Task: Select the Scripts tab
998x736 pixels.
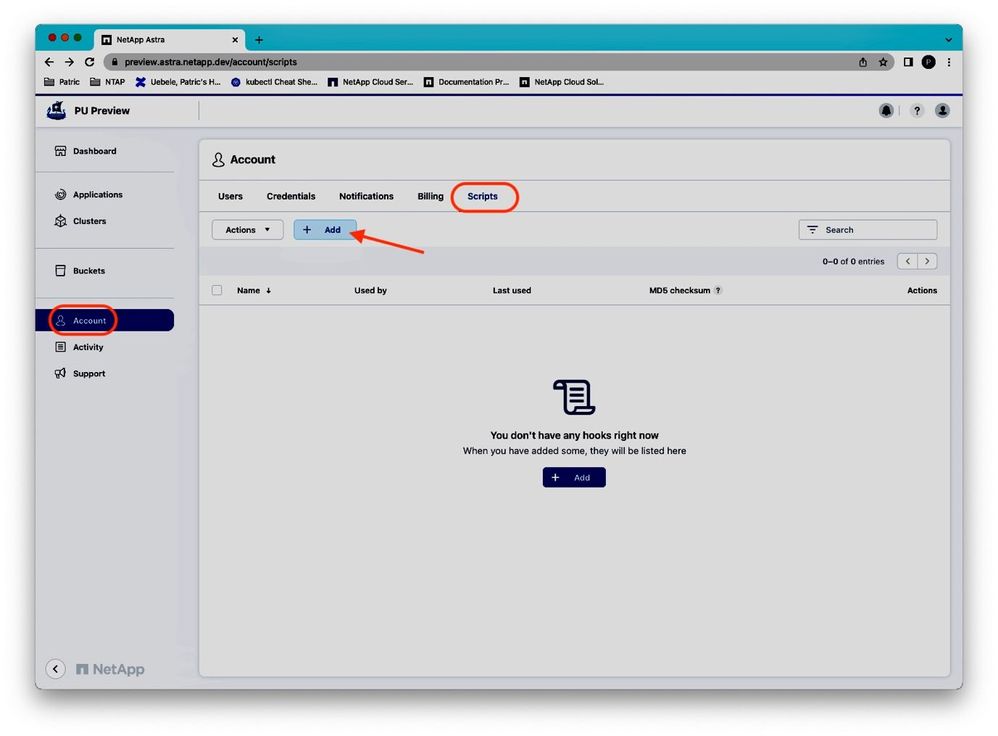Action: [482, 196]
